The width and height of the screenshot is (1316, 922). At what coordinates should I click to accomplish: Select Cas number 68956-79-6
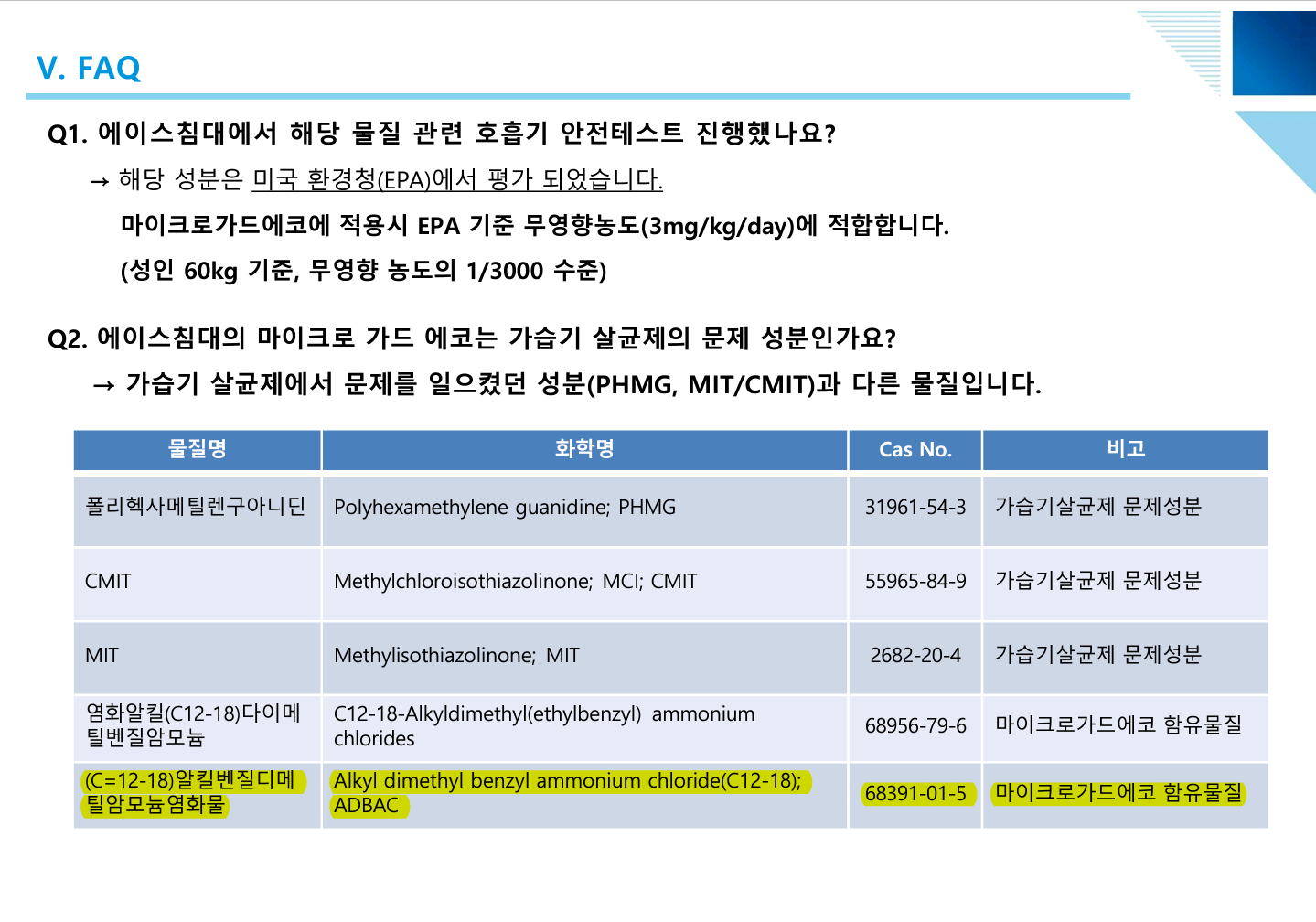click(915, 725)
